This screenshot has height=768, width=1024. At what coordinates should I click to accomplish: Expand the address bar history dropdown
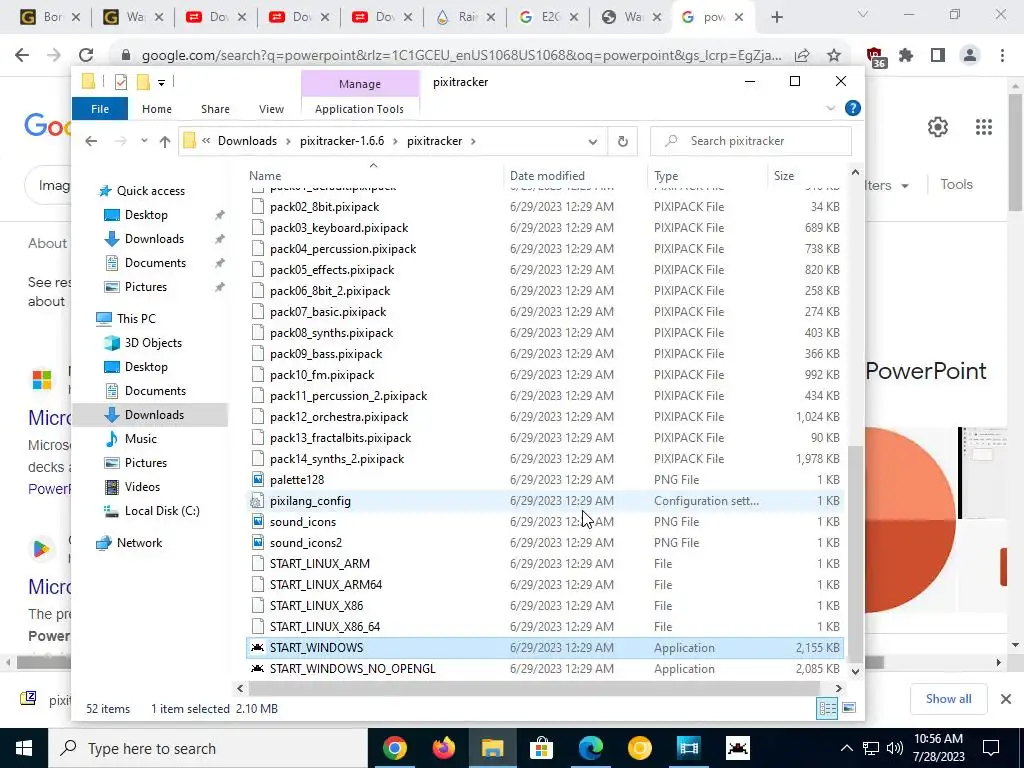tap(592, 141)
